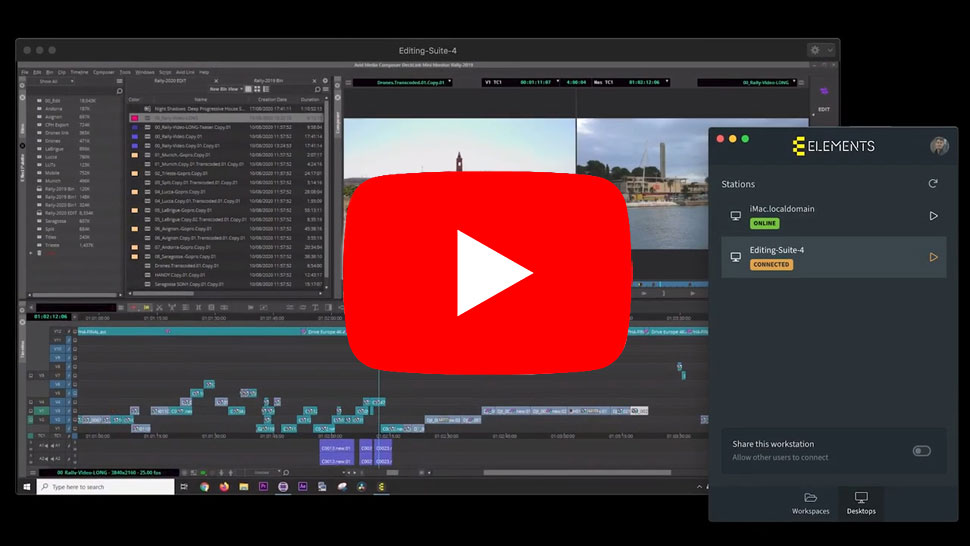Switch to the Workspaces tab
Viewport: 970px width, 546px height.
[810, 503]
